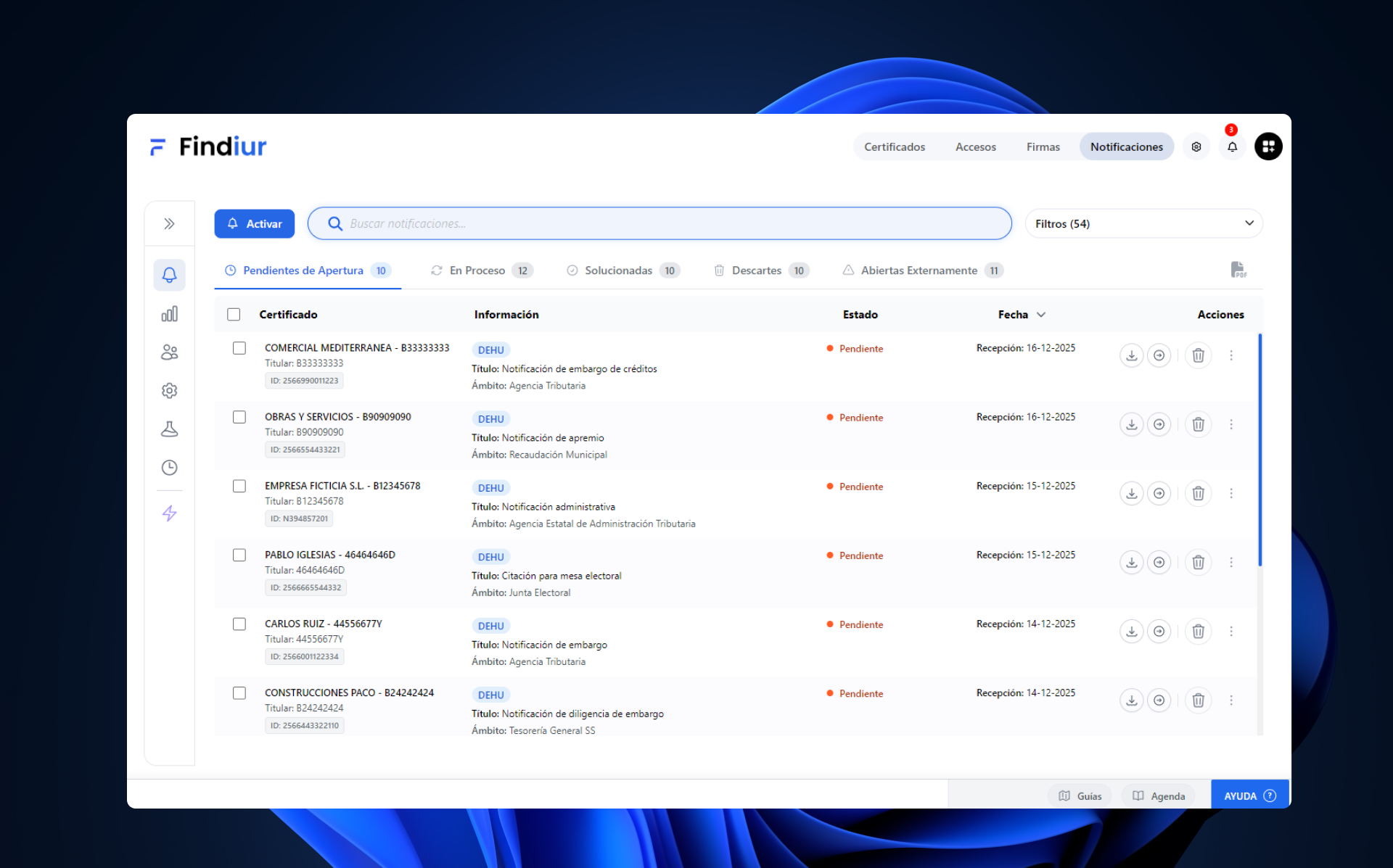Export list with the PDF icon
Screen dimensions: 1393x868
pos(1238,270)
